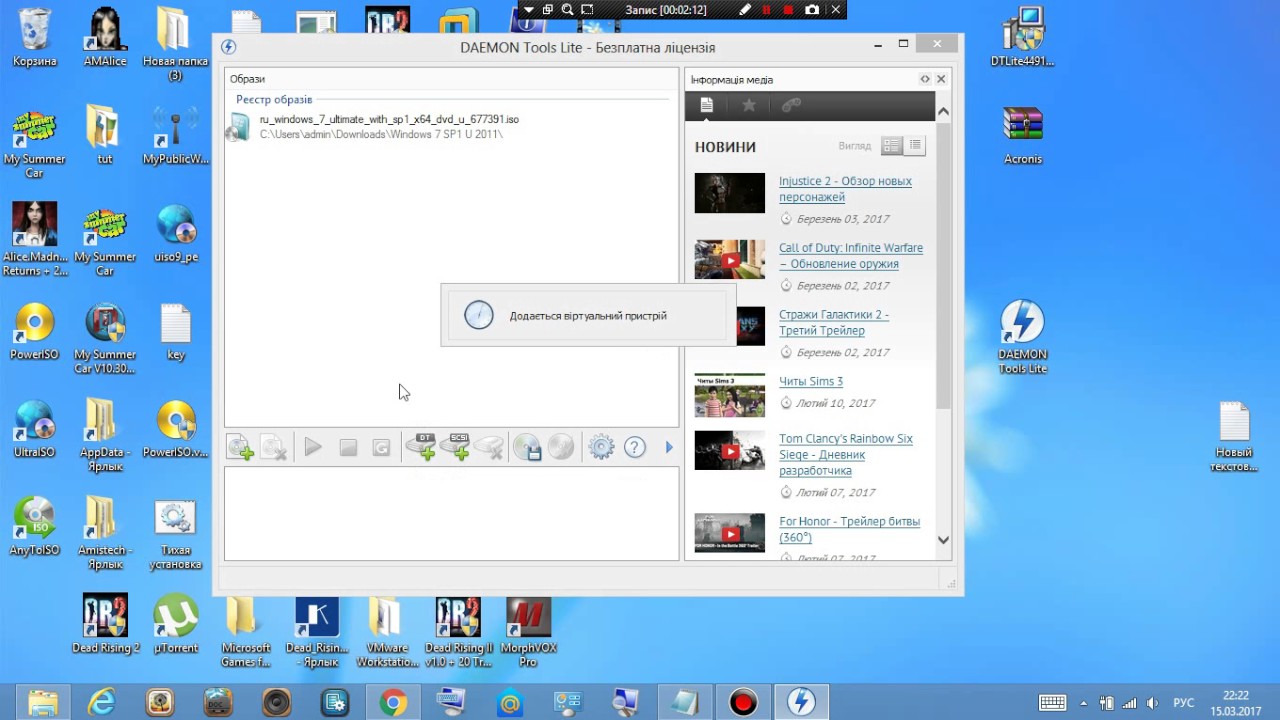Open Internet Explorer from the taskbar
Screen dimensions: 1280x720
point(101,703)
